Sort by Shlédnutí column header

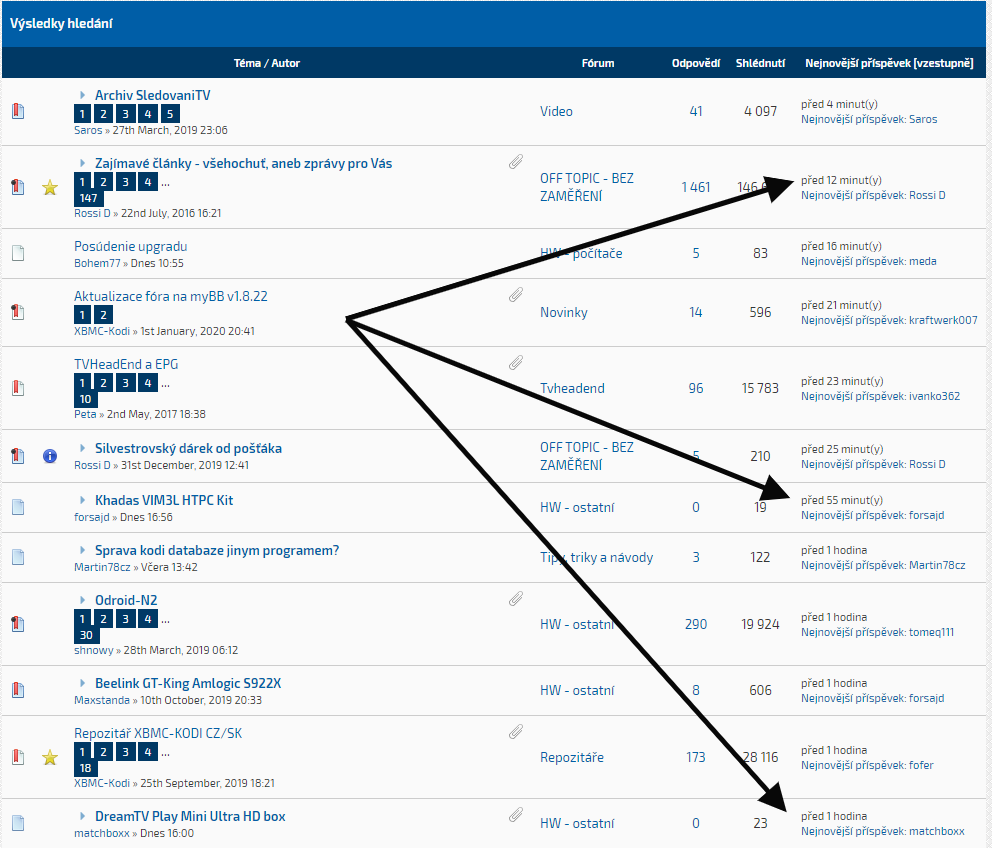760,63
